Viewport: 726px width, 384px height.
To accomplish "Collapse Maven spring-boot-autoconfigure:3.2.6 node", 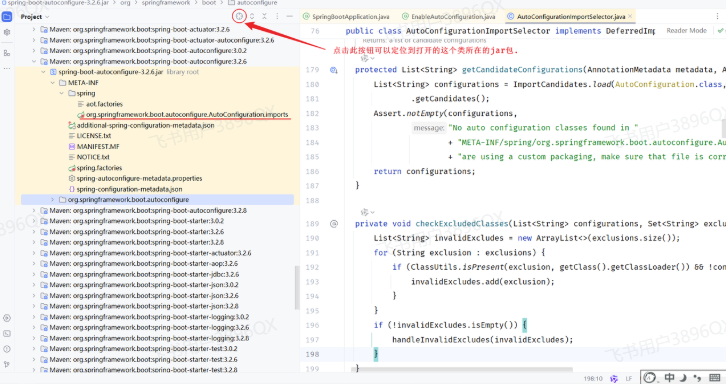I will point(34,61).
